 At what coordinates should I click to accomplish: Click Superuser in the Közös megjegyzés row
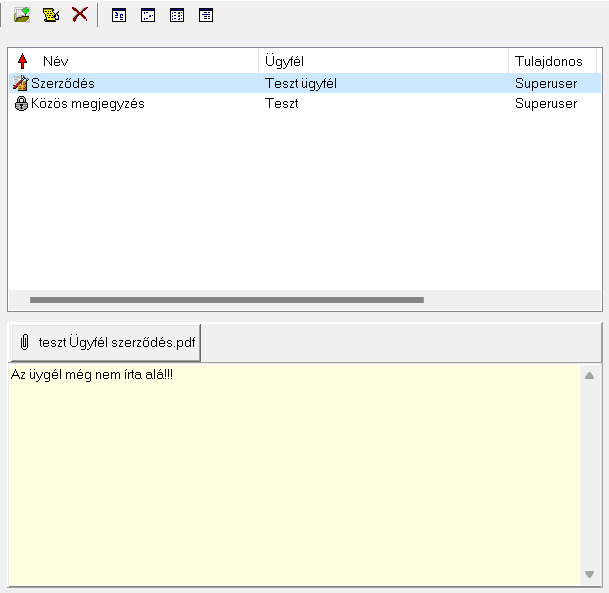[546, 104]
